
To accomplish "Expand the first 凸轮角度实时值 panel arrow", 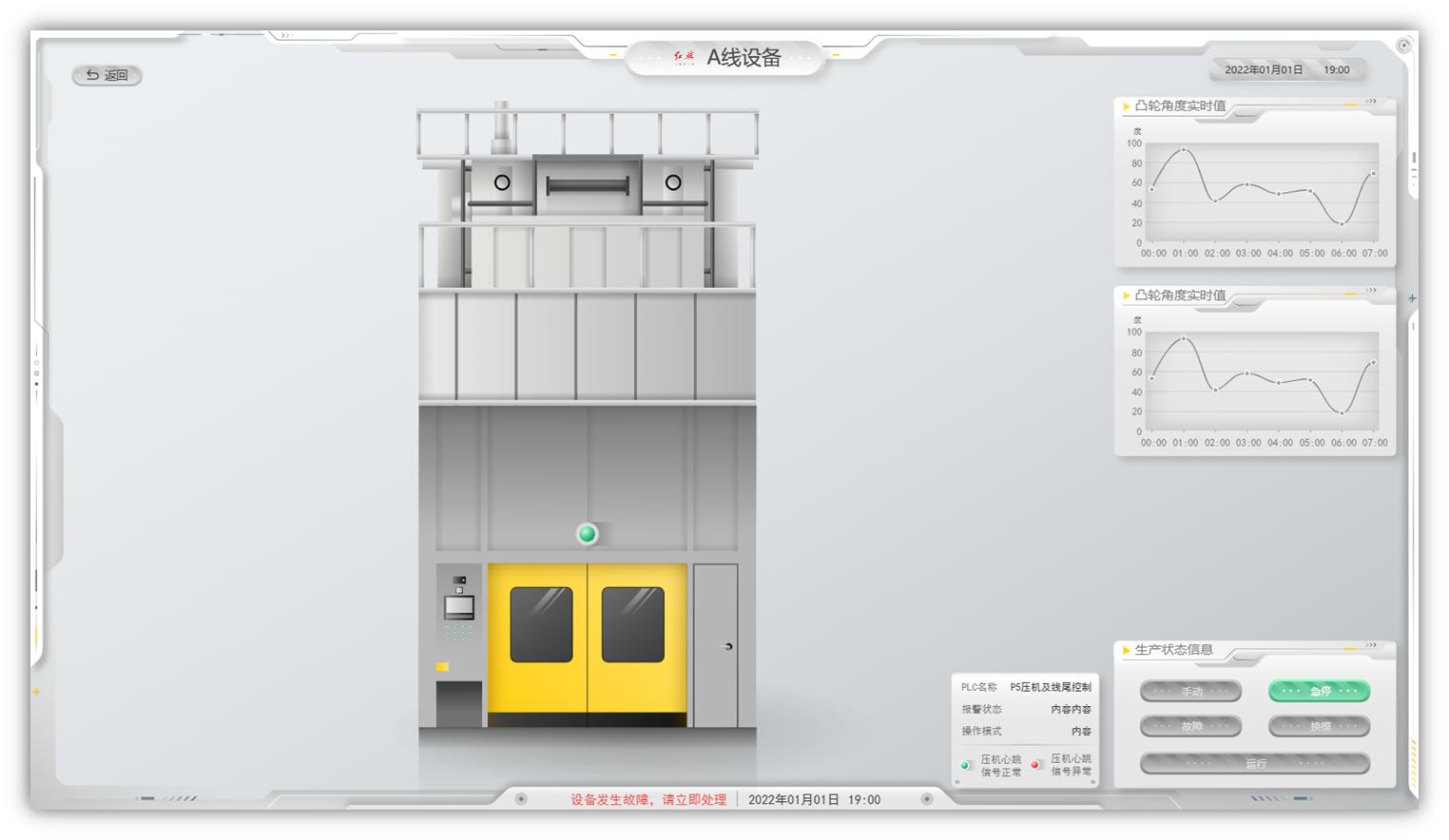I will (x=1371, y=102).
